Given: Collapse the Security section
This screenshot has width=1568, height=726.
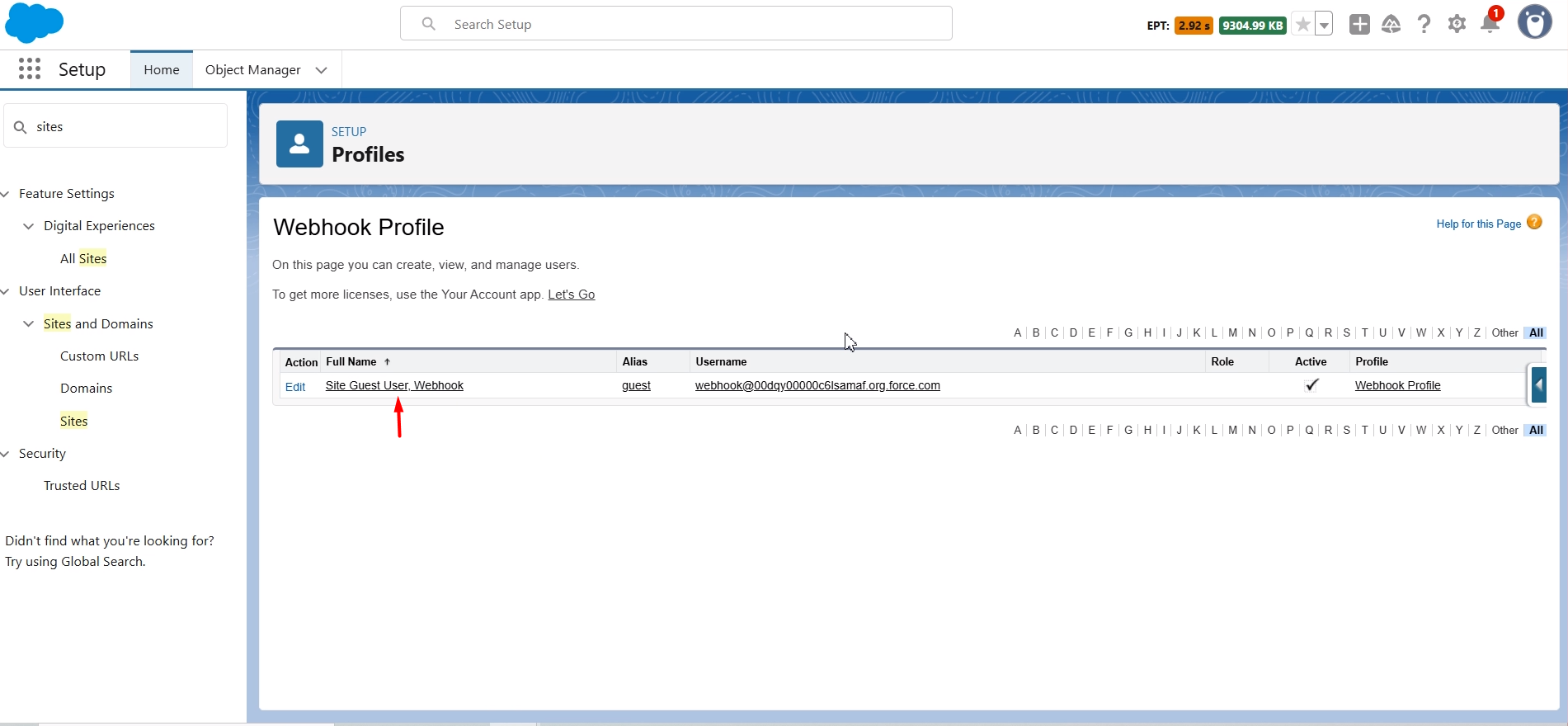Looking at the screenshot, I should (5, 454).
